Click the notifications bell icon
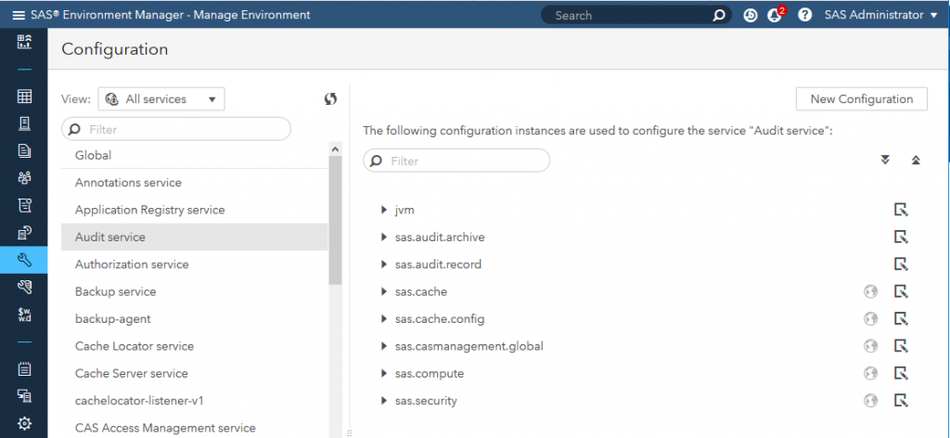The height and width of the screenshot is (438, 950). pyautogui.click(x=774, y=15)
